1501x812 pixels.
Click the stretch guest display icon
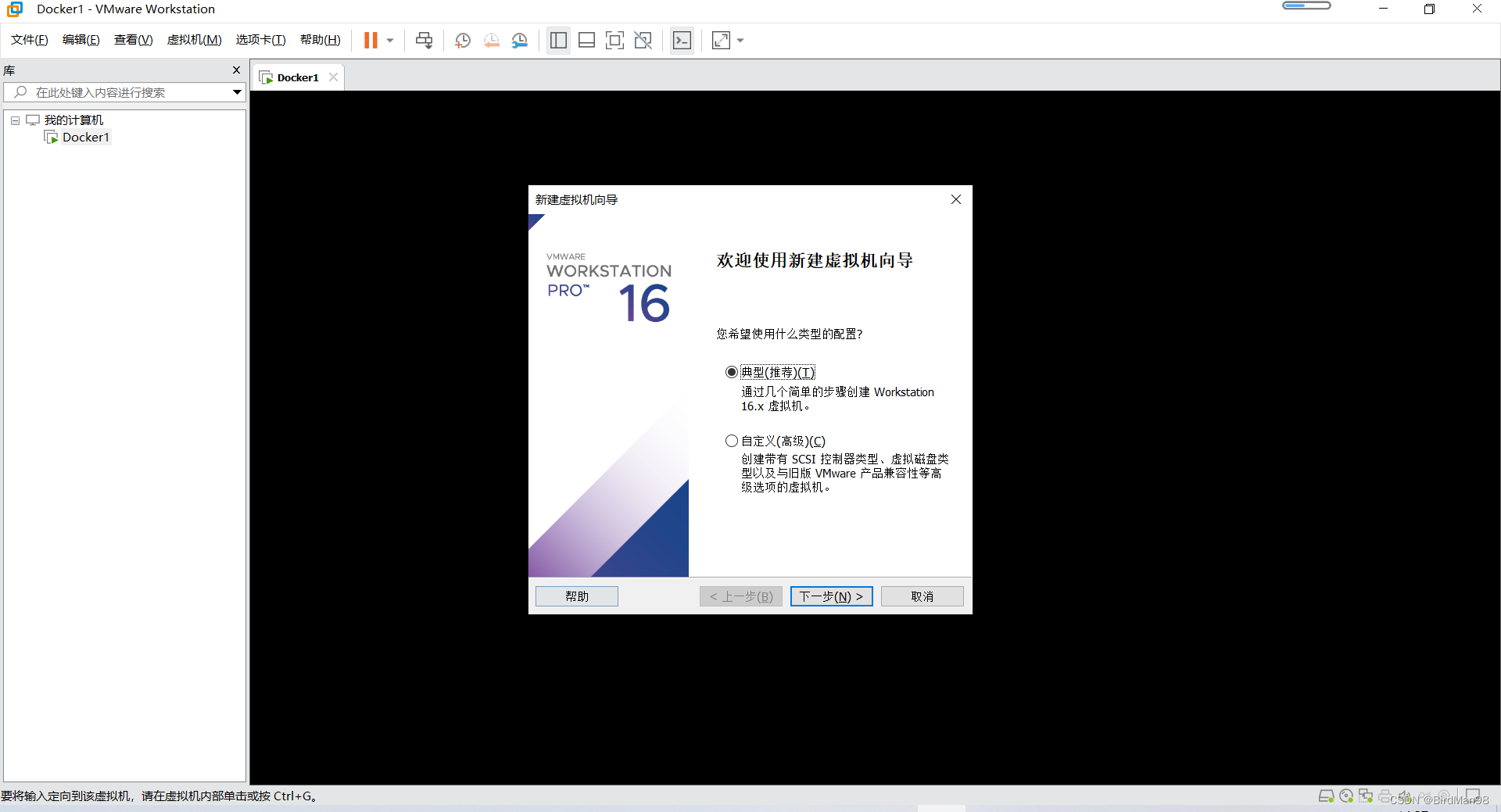point(721,40)
